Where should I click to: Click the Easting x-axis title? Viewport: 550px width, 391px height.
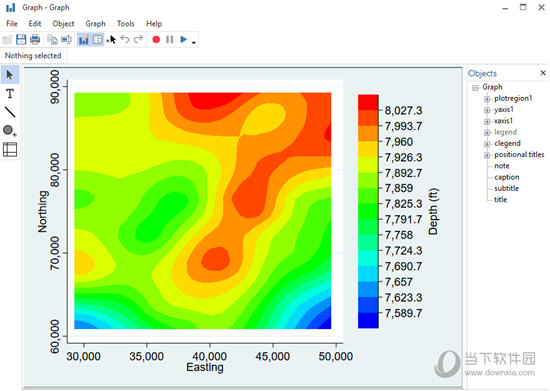pos(204,367)
